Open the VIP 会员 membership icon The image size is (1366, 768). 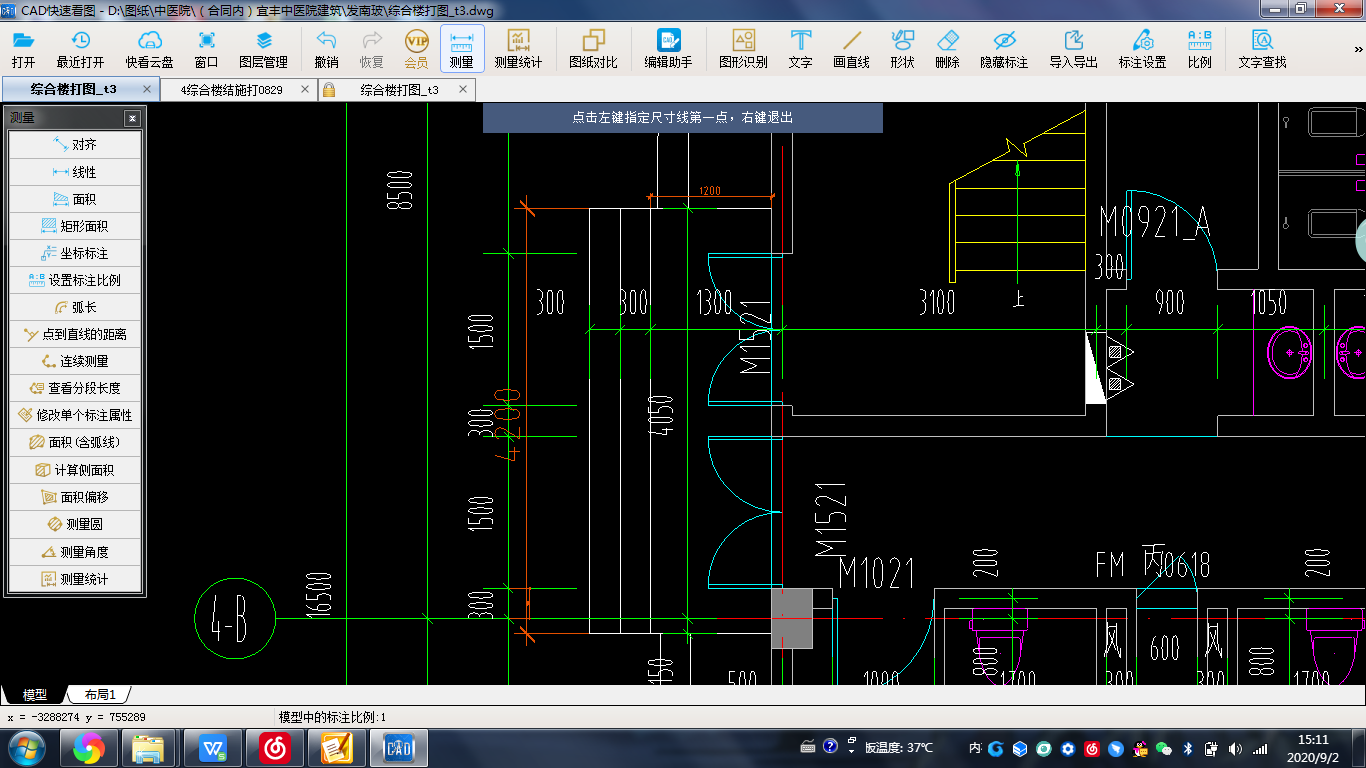(x=416, y=40)
